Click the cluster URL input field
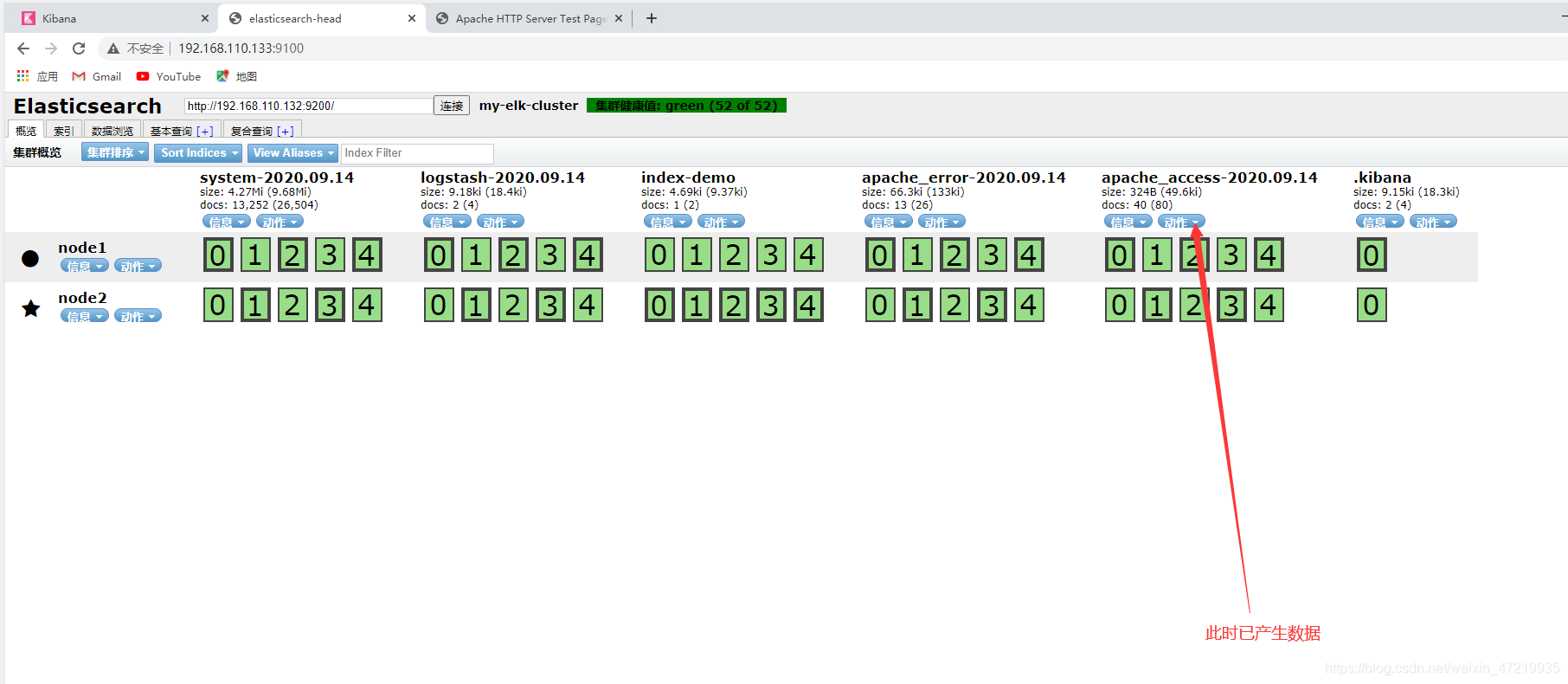Image resolution: width=1568 pixels, height=684 pixels. click(308, 106)
